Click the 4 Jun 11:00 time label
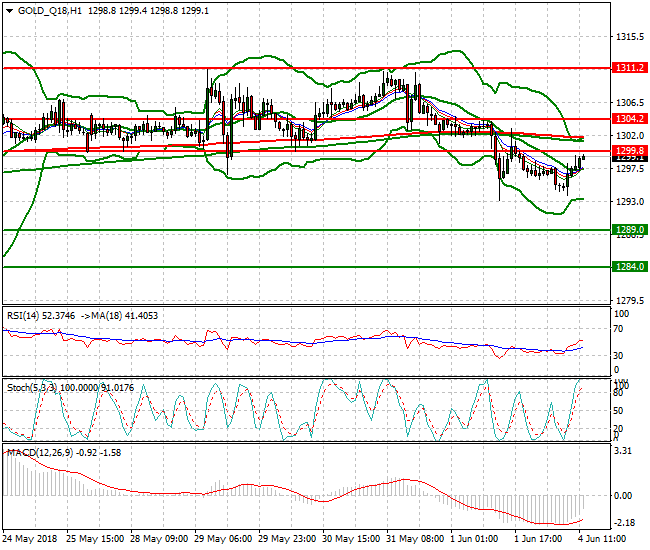 (602, 539)
